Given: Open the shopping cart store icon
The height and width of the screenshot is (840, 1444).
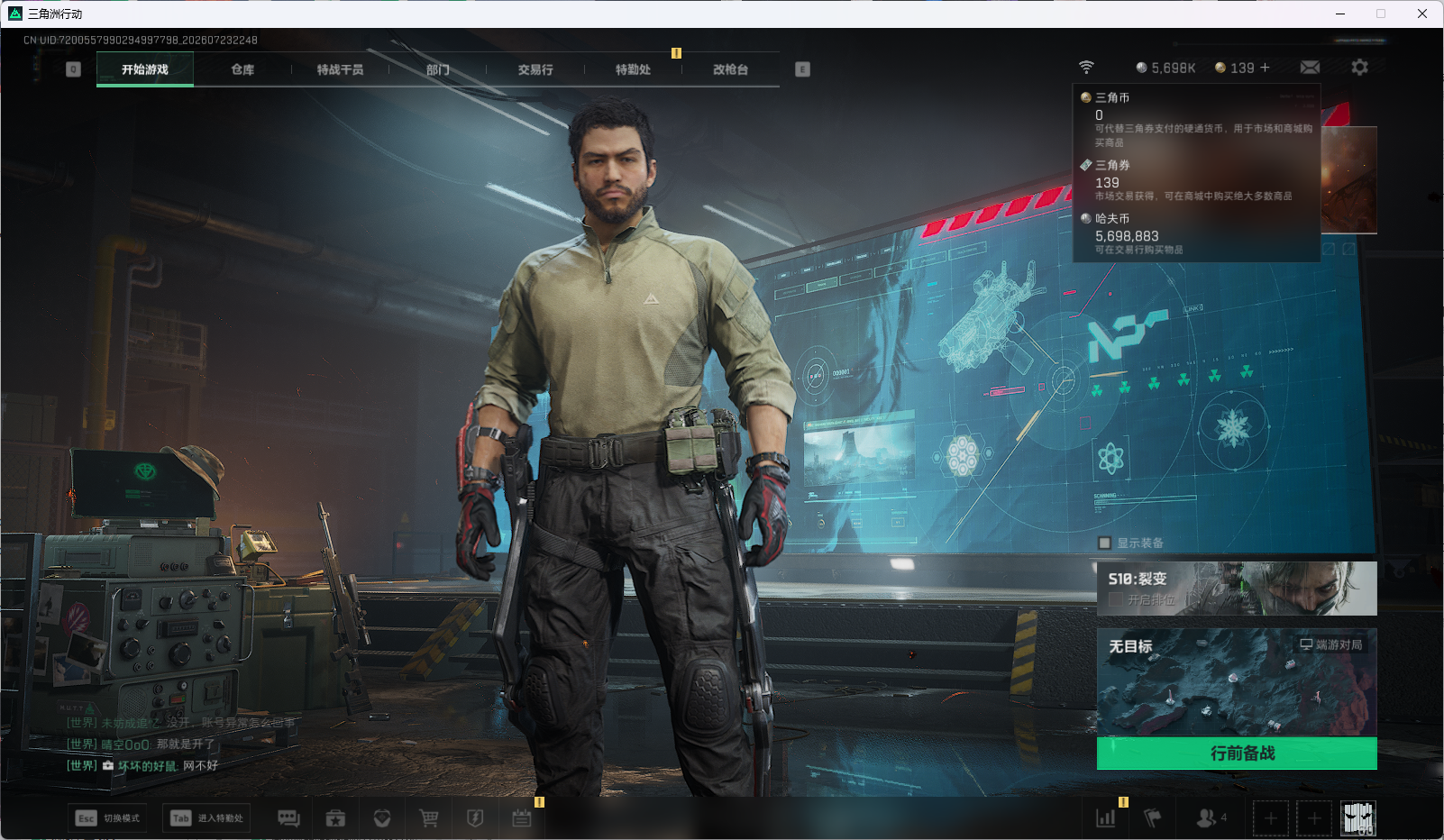Looking at the screenshot, I should pyautogui.click(x=429, y=818).
